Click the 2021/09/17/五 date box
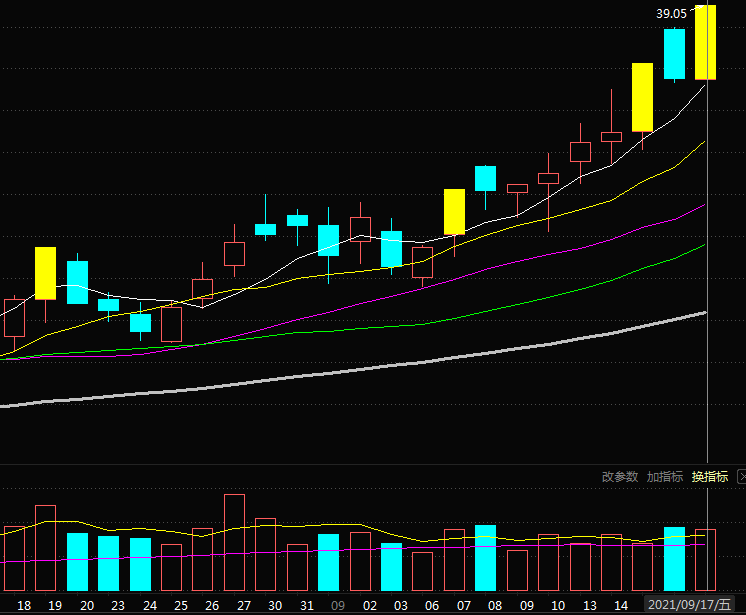The image size is (746, 615). [689, 605]
